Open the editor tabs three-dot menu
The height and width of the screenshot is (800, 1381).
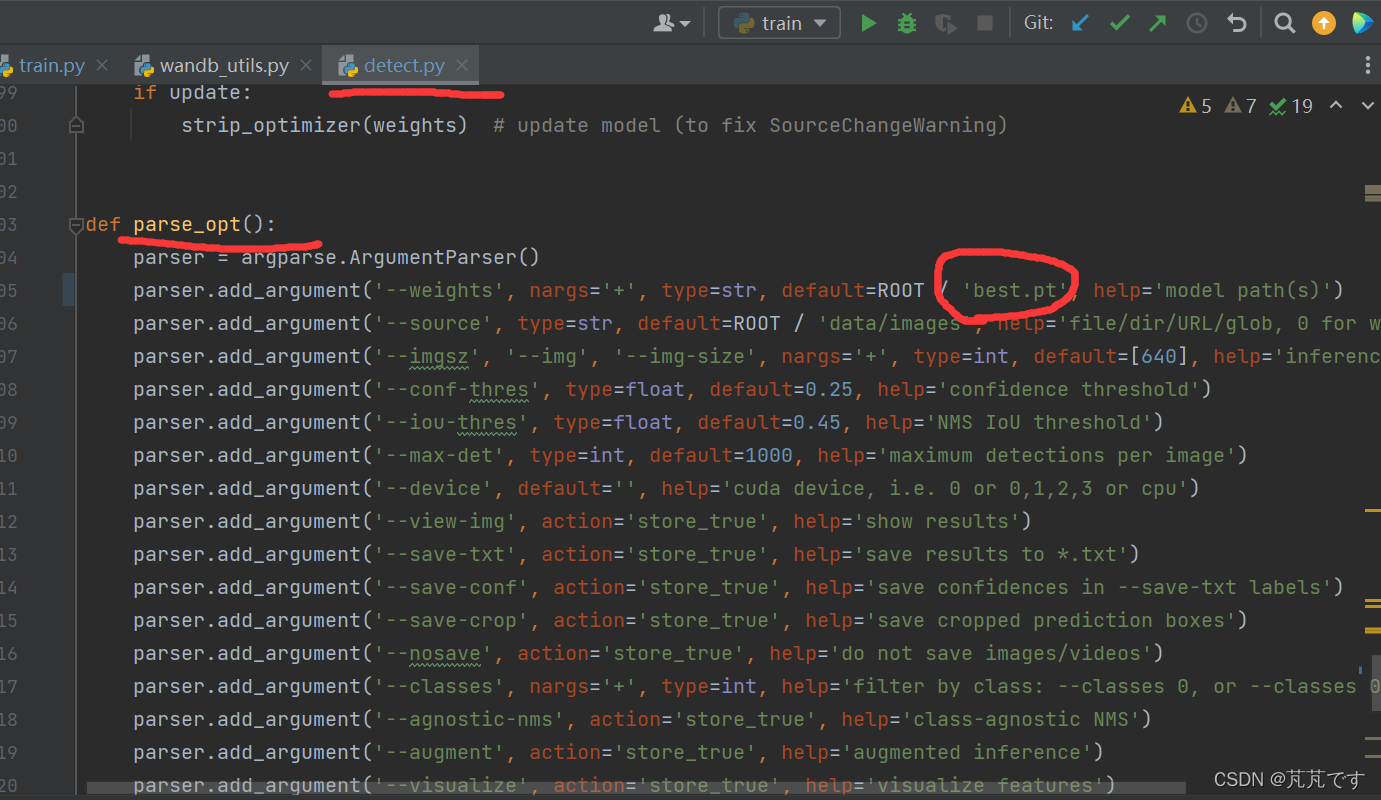(1368, 65)
